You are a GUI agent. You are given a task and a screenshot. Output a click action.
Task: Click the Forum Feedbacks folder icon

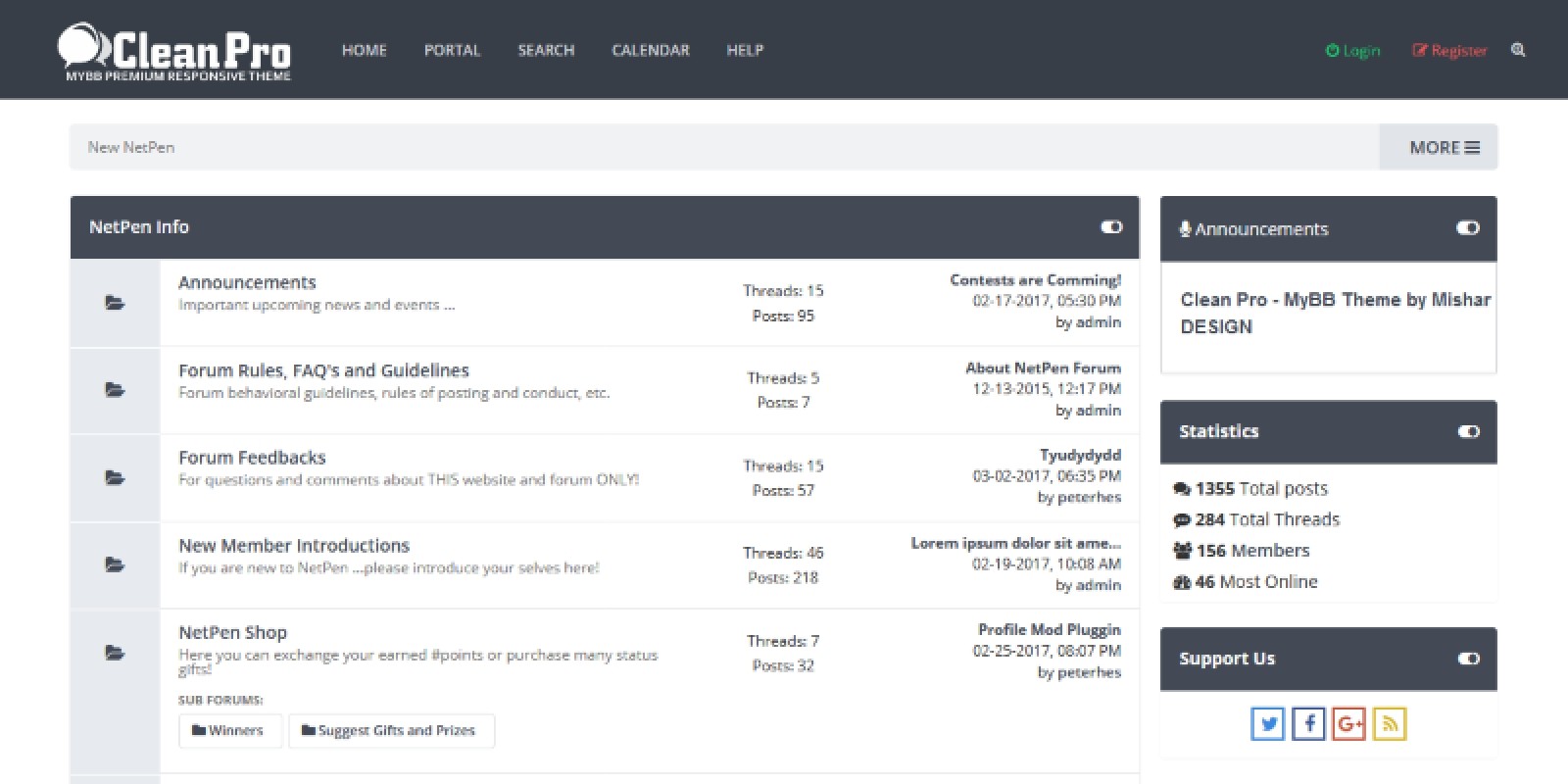(x=115, y=478)
